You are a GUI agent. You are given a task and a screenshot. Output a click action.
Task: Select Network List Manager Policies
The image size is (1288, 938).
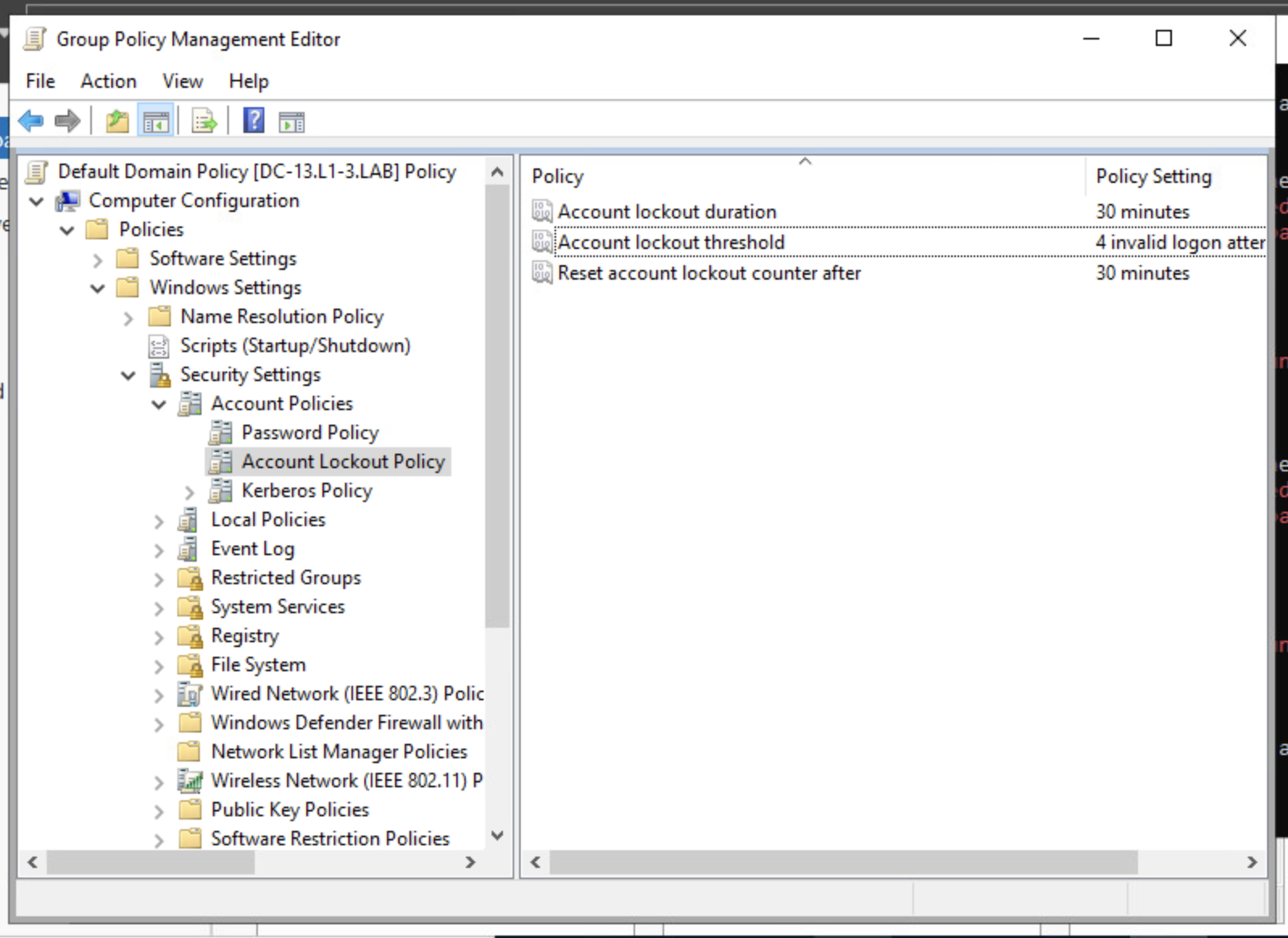(339, 752)
